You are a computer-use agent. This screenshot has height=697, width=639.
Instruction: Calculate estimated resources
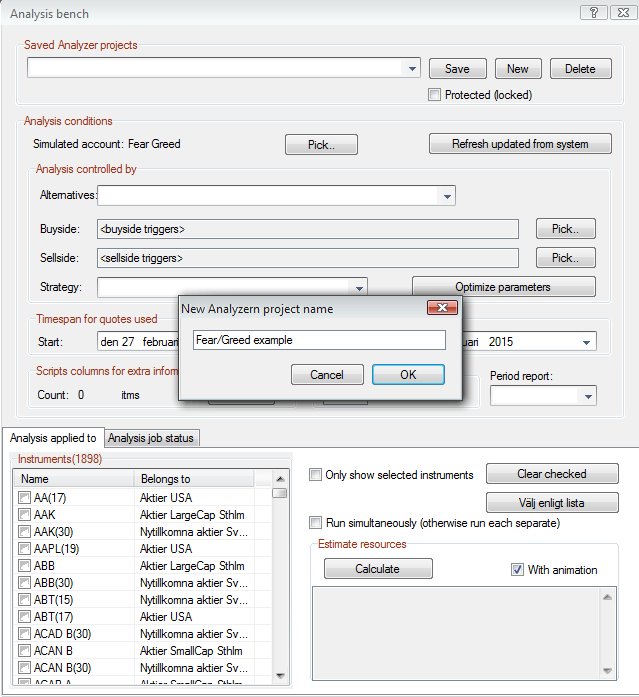tap(378, 569)
